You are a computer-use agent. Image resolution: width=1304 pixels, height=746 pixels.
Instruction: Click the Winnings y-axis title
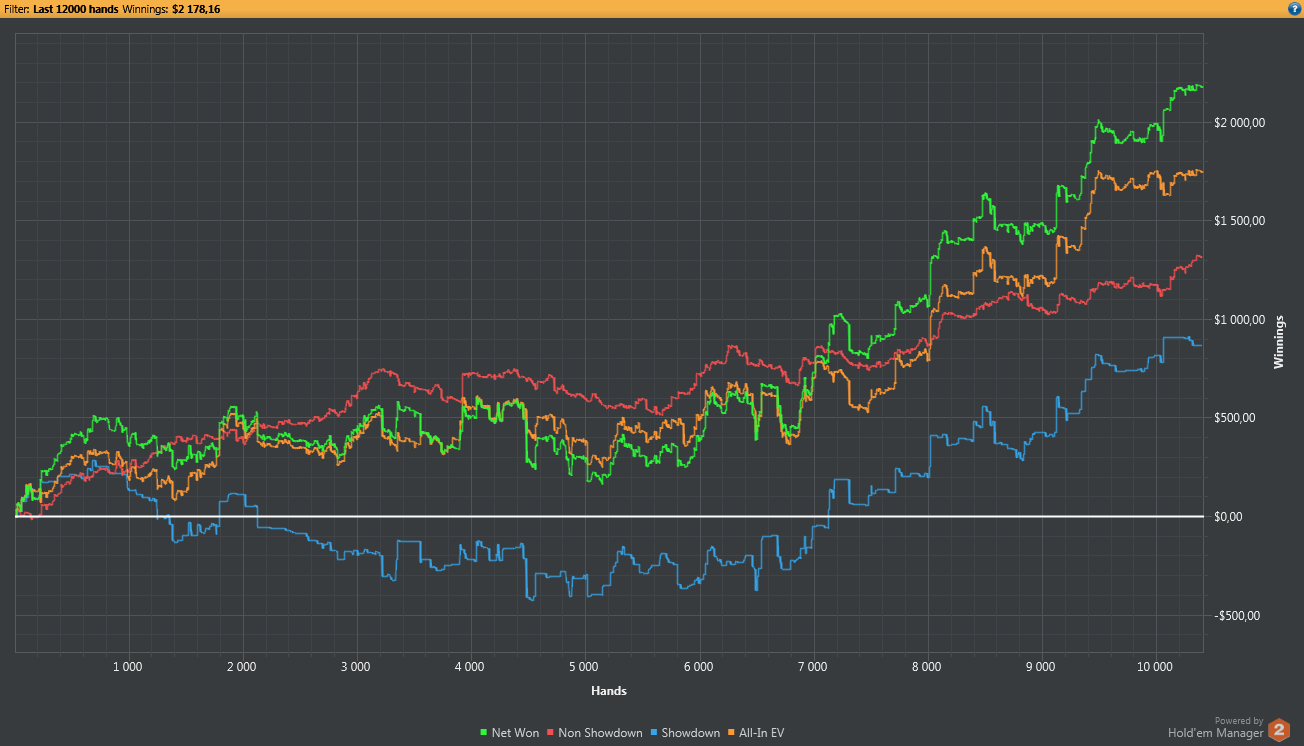pyautogui.click(x=1278, y=342)
